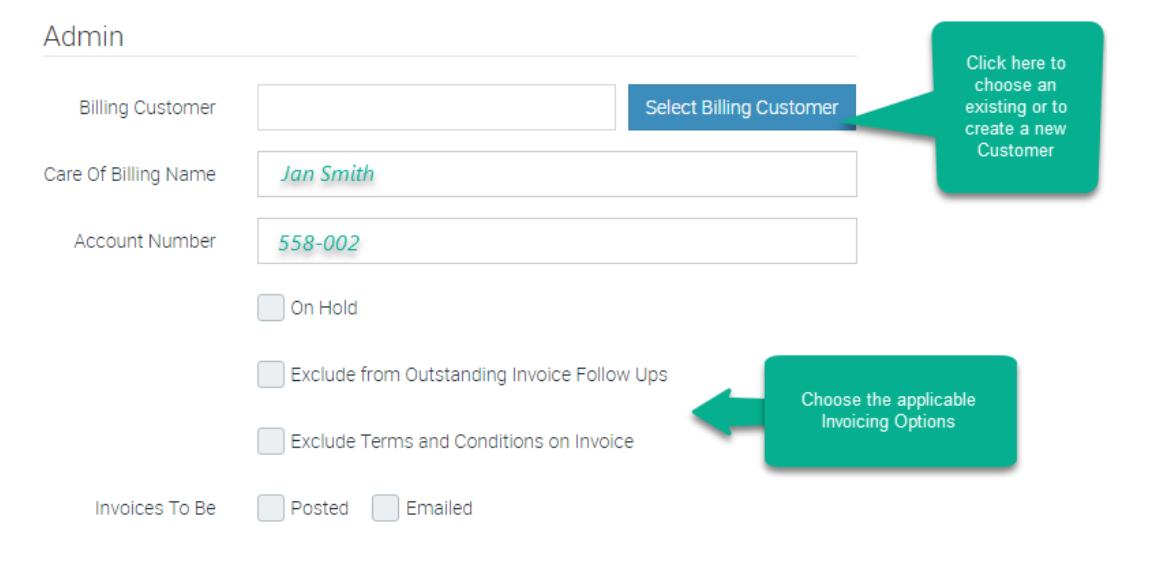Toggle the Posted invoices checkbox
The height and width of the screenshot is (583, 1156).
[271, 508]
